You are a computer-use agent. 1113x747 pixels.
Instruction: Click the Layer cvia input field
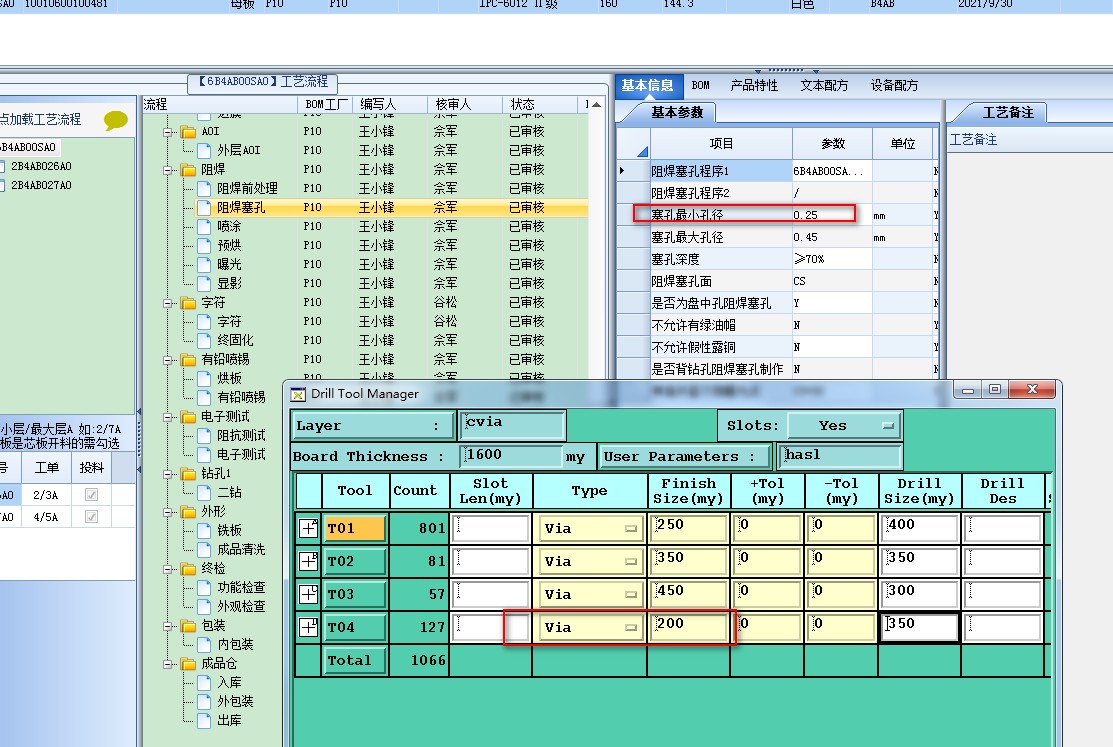pos(512,425)
